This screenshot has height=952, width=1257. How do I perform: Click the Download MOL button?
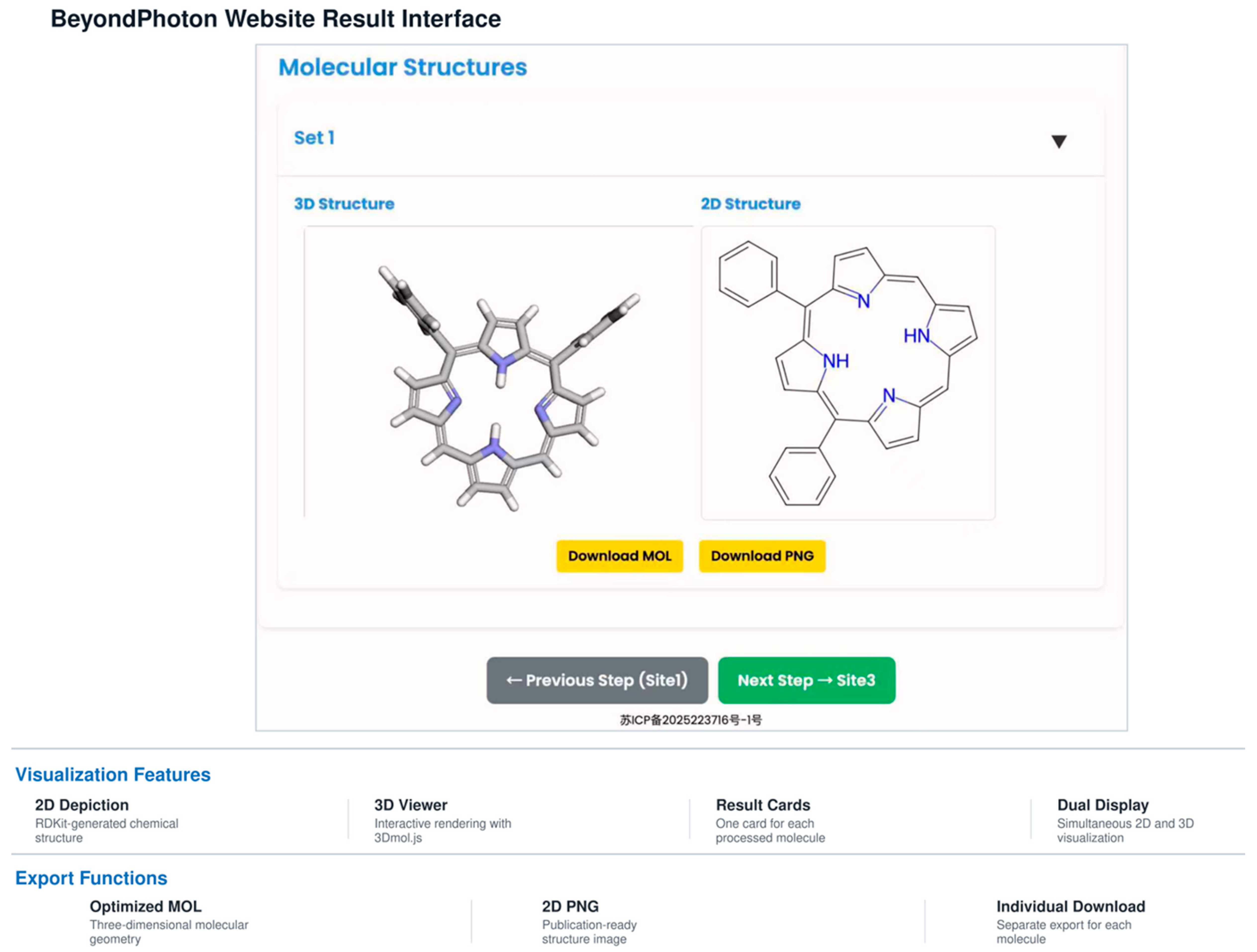(x=619, y=556)
